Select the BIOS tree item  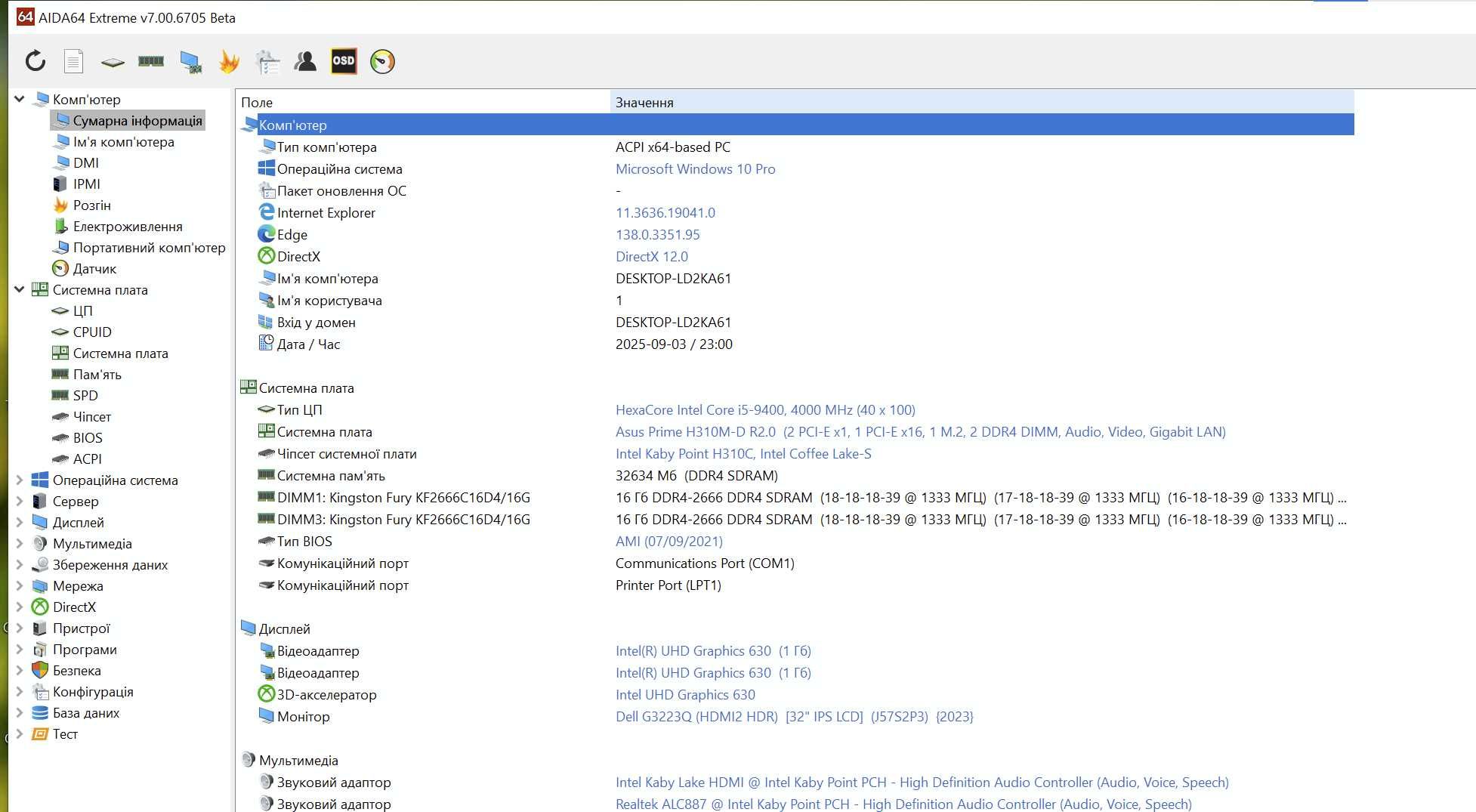(88, 438)
